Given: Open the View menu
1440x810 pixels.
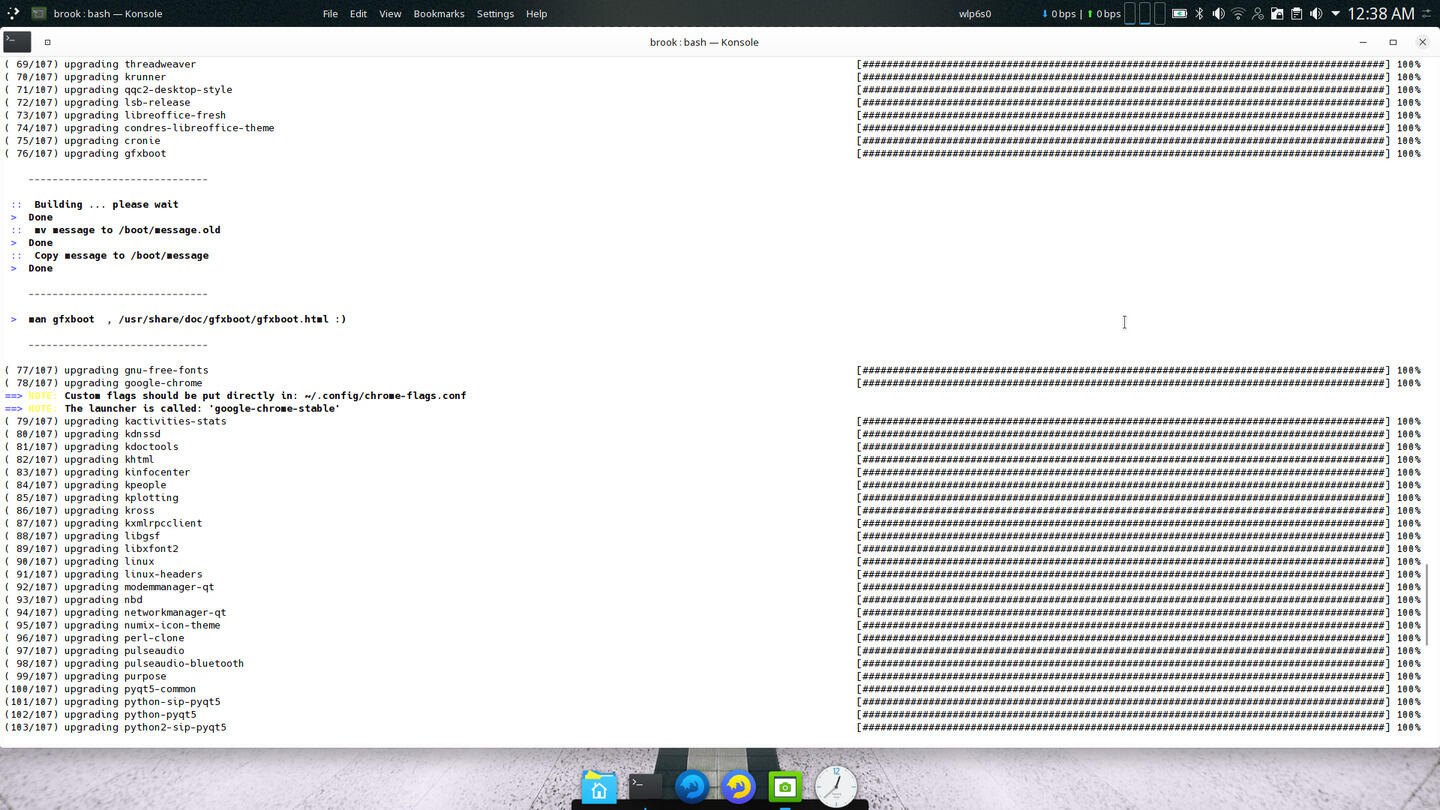Looking at the screenshot, I should pyautogui.click(x=390, y=14).
